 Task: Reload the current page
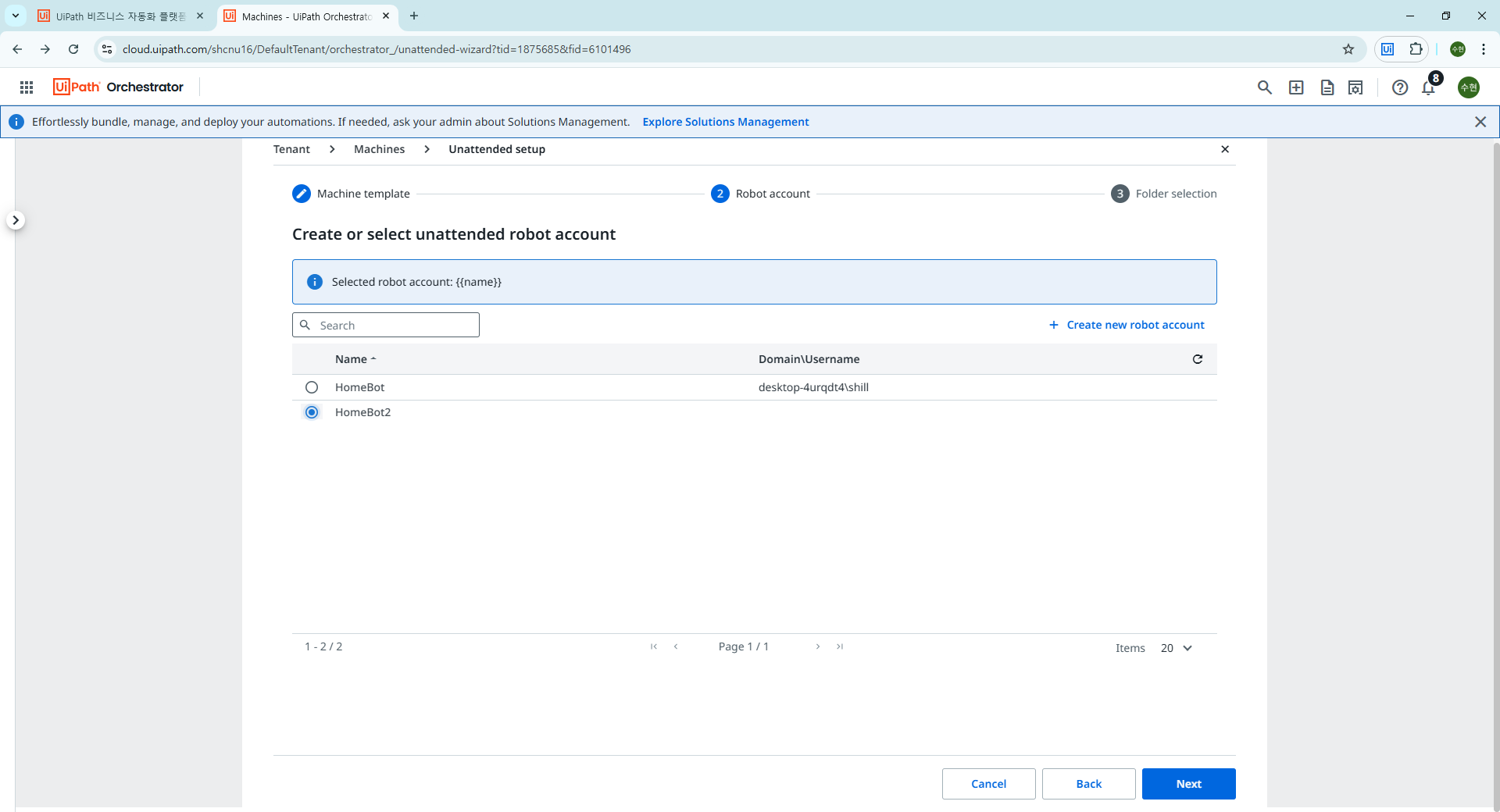[x=73, y=49]
